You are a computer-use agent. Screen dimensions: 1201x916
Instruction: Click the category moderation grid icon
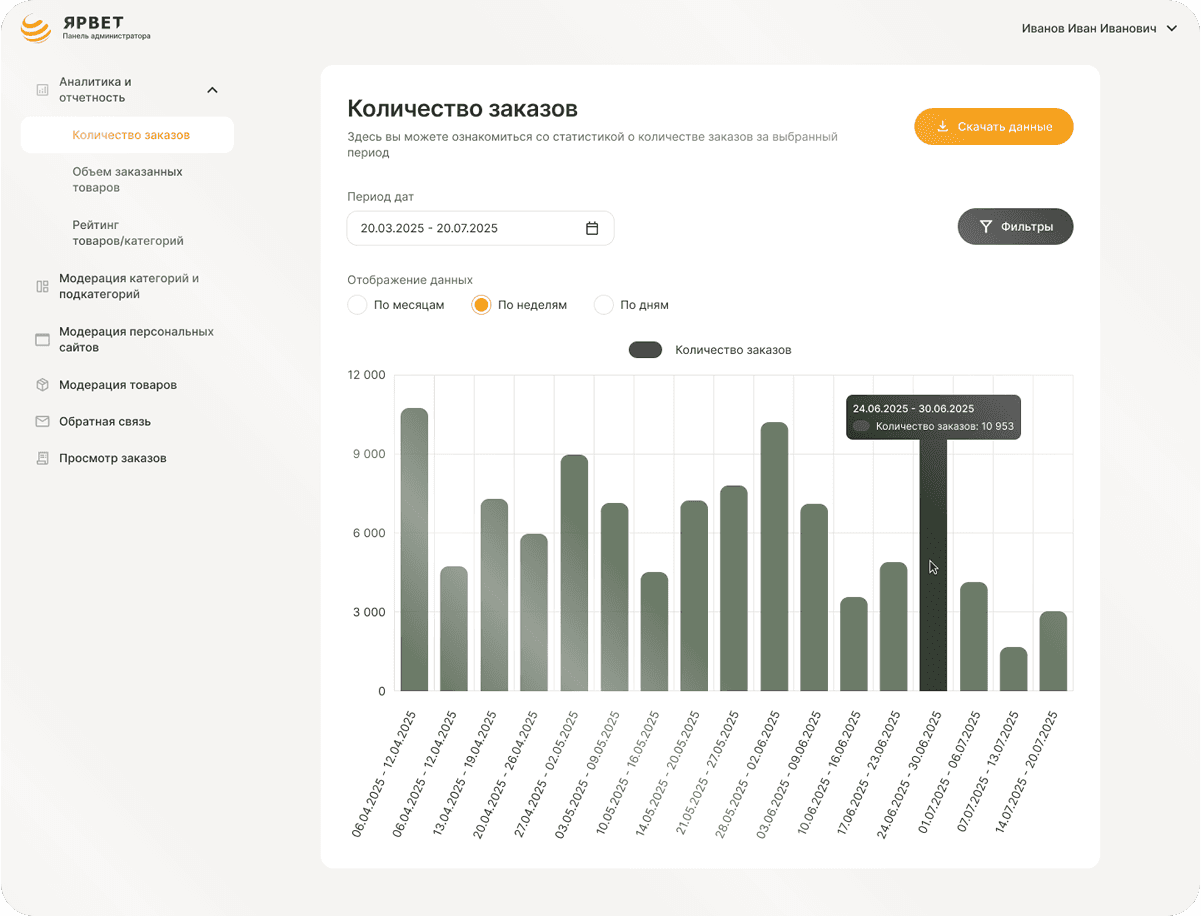(x=42, y=286)
